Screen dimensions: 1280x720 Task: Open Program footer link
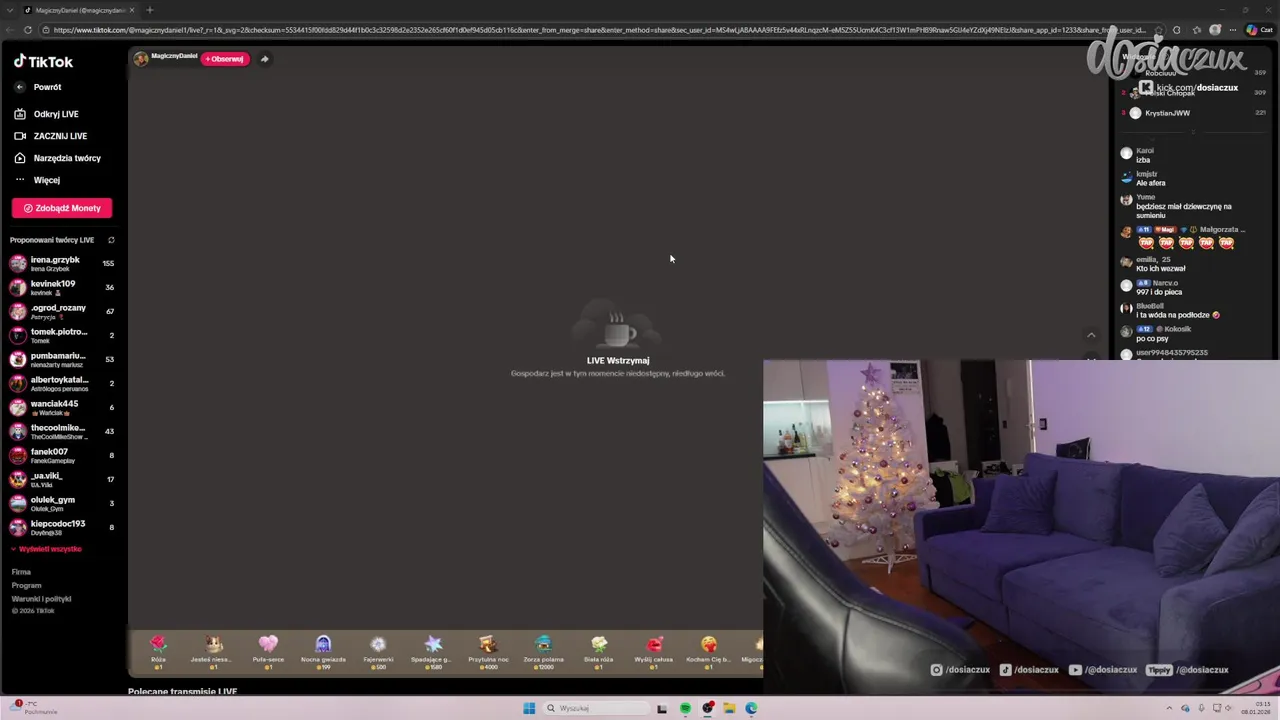point(26,585)
